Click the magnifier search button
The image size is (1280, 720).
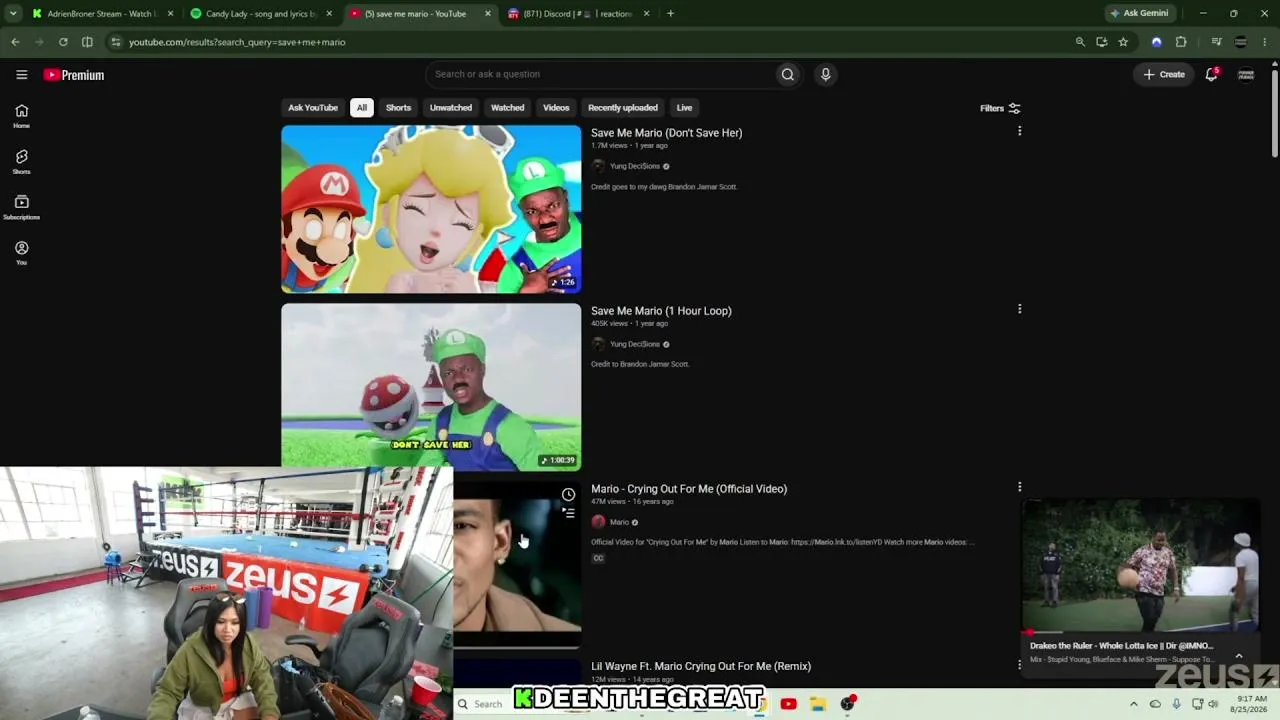(788, 74)
